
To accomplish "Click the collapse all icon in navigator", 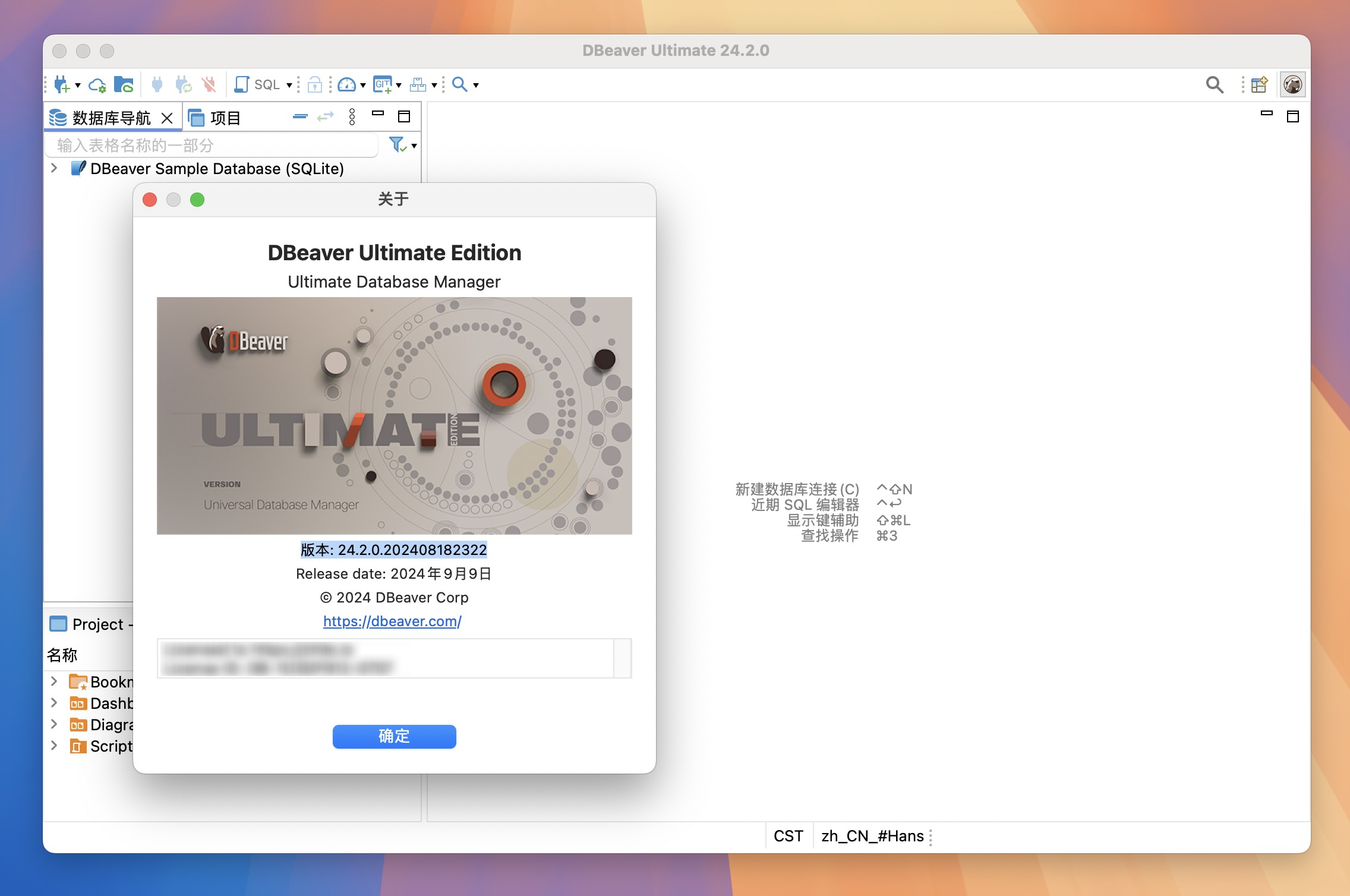I will (x=300, y=116).
